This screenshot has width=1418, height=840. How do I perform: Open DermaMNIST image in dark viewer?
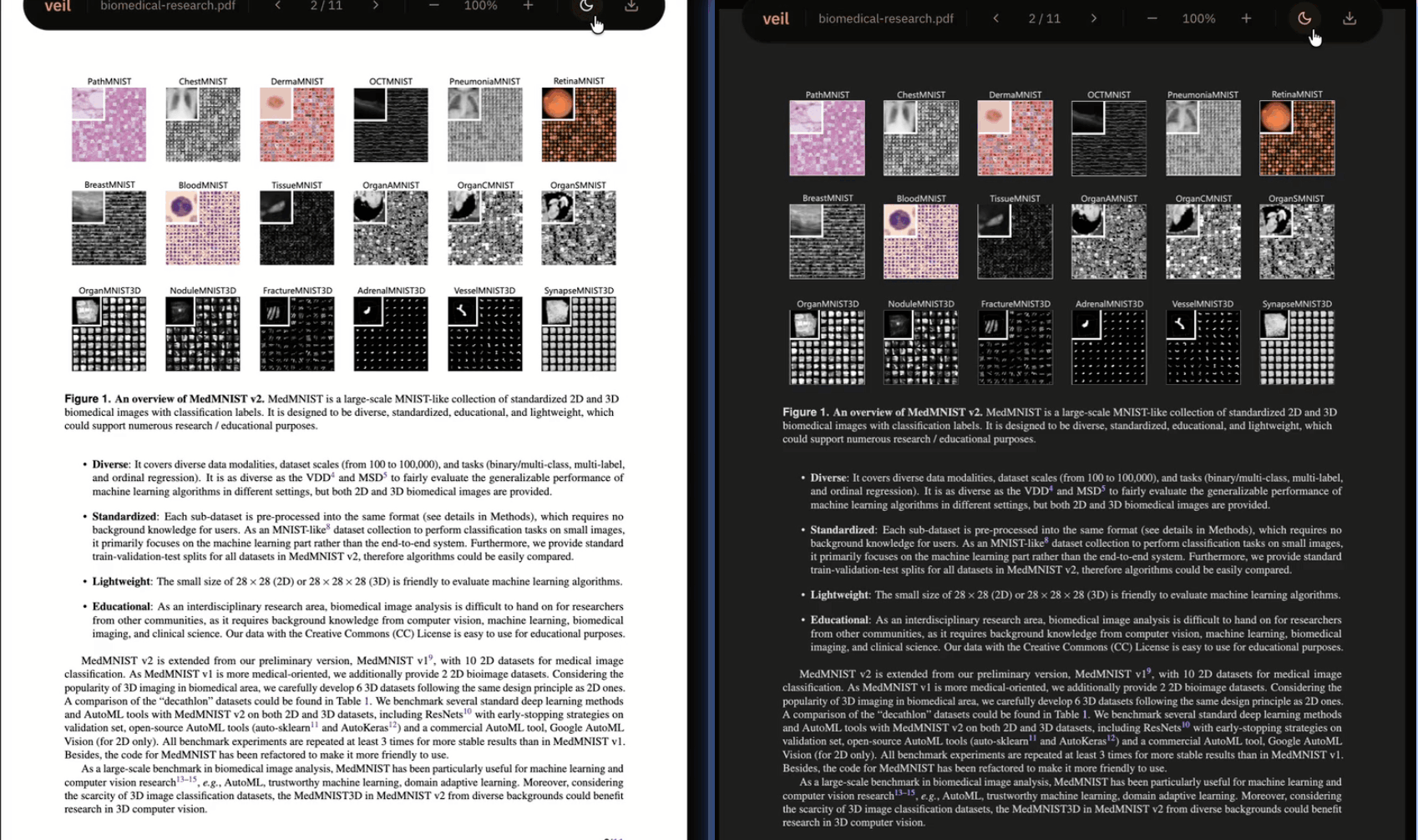(x=1015, y=138)
